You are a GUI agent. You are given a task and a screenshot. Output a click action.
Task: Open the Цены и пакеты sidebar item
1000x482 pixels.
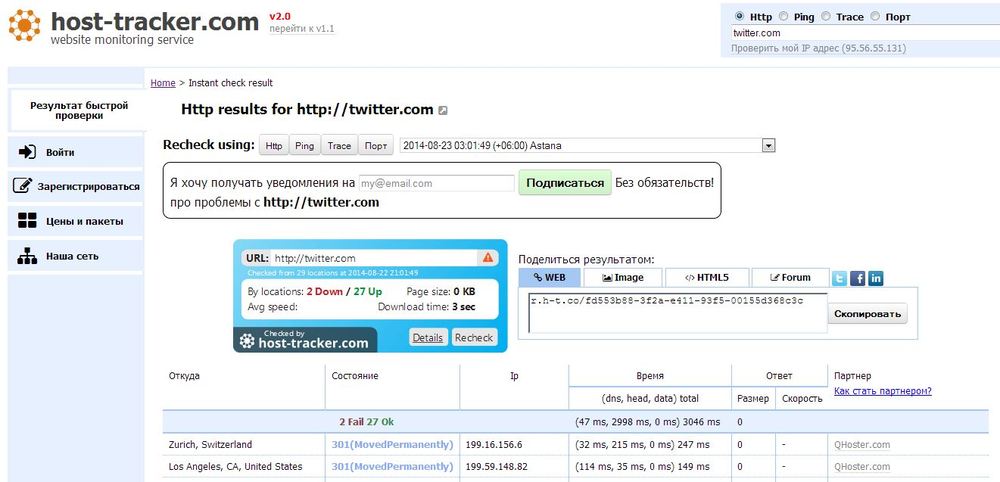[x=75, y=221]
